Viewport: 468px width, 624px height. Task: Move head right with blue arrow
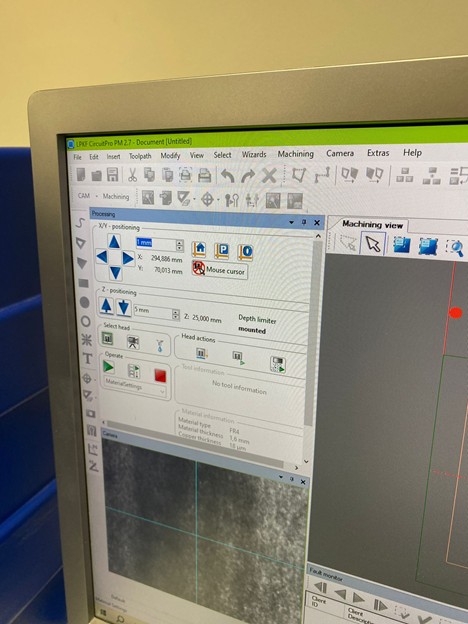tap(127, 258)
